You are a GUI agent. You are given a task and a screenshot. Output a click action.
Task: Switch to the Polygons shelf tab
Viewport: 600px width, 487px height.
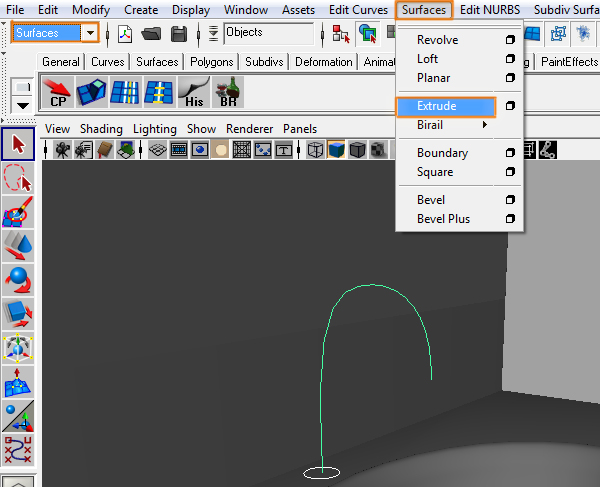point(212,62)
